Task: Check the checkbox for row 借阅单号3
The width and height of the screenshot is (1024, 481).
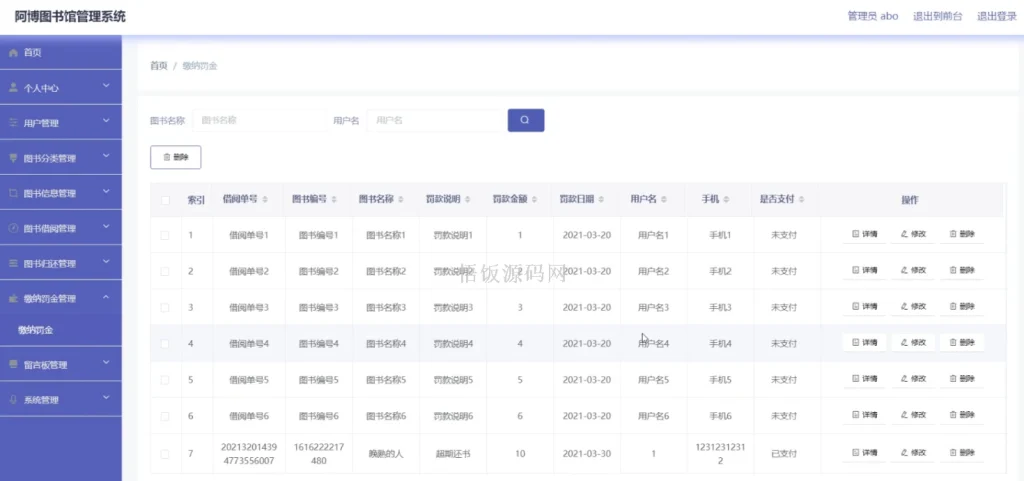Action: [x=165, y=307]
